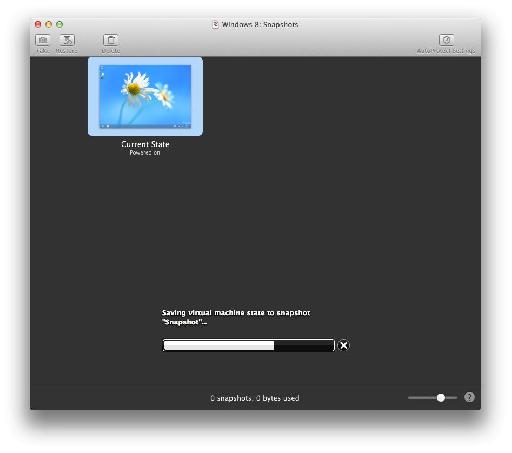
Task: Click the right end of thumbnail size slider
Action: (x=455, y=397)
